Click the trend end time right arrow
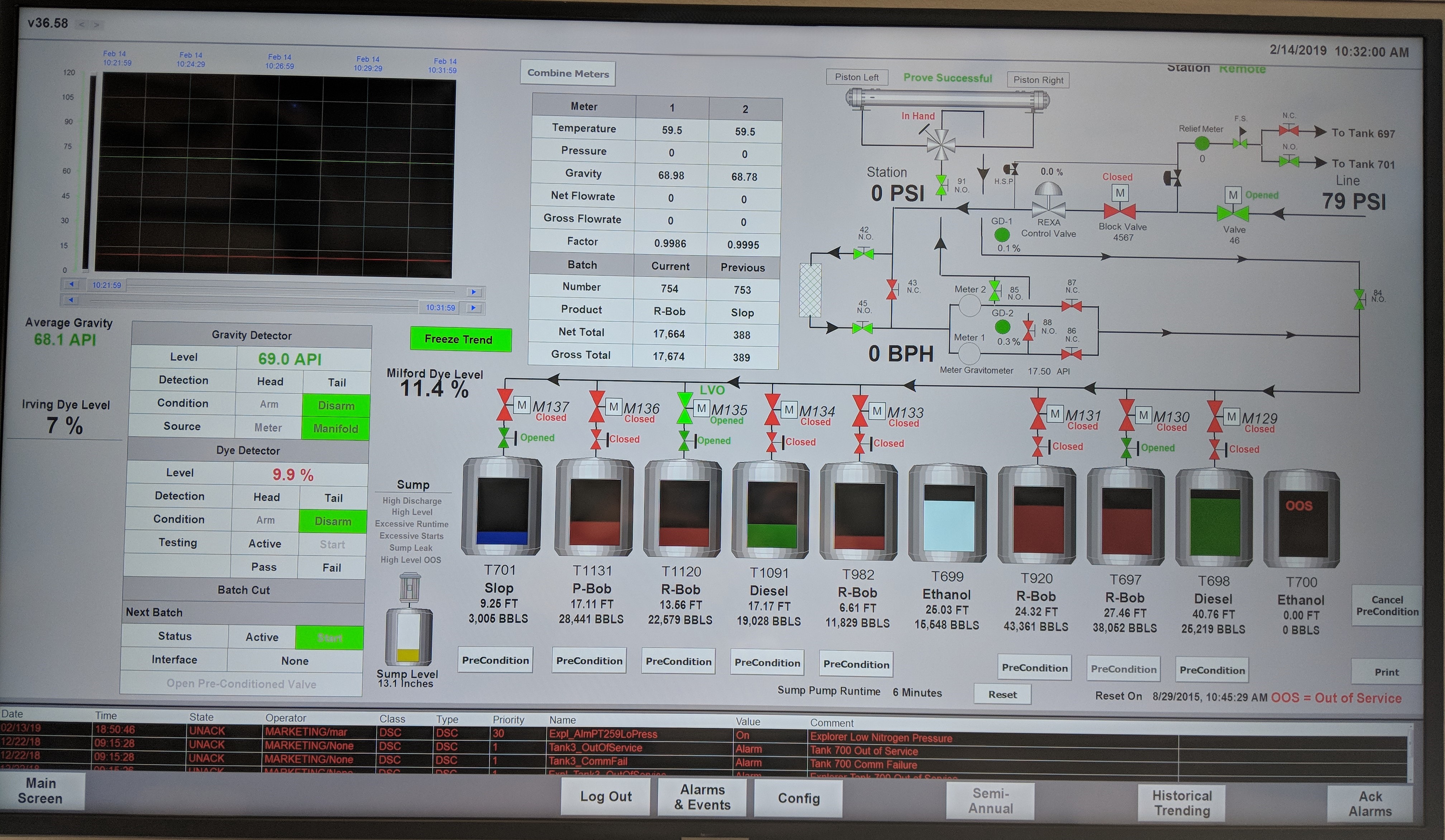The image size is (1445, 840). click(x=474, y=308)
